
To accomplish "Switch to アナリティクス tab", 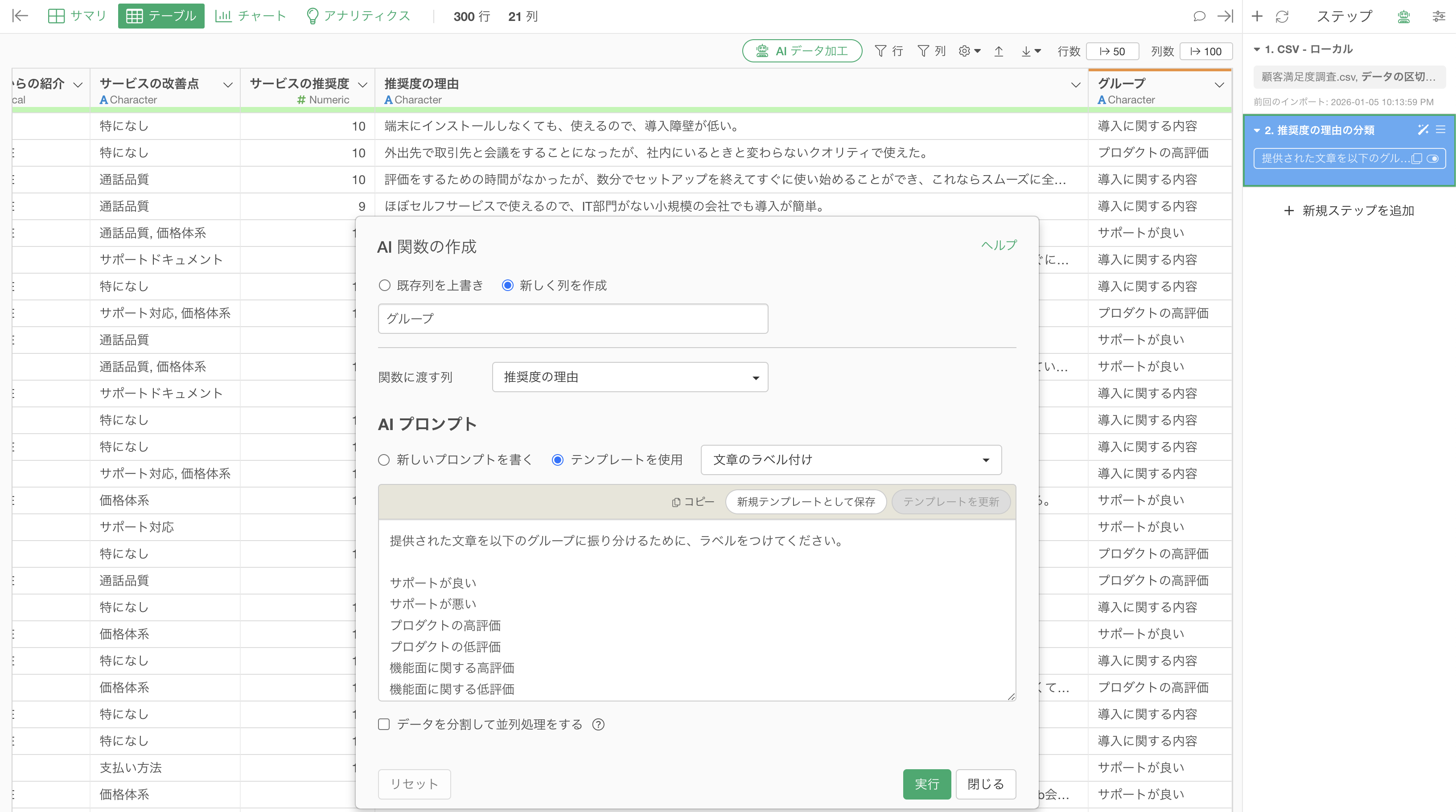I will pos(358,16).
